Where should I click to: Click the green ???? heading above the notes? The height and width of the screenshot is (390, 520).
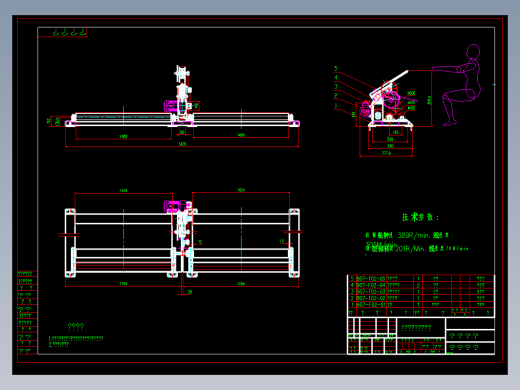pyautogui.click(x=76, y=326)
